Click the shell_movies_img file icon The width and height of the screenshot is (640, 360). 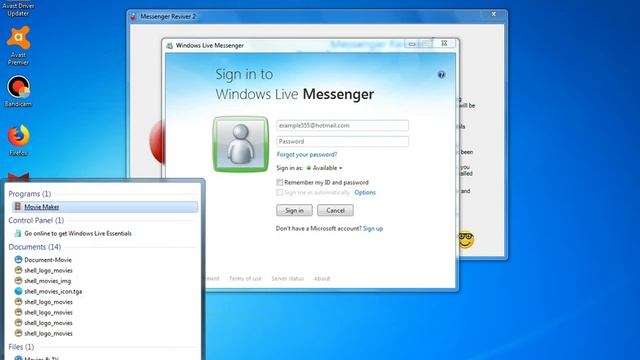18,280
